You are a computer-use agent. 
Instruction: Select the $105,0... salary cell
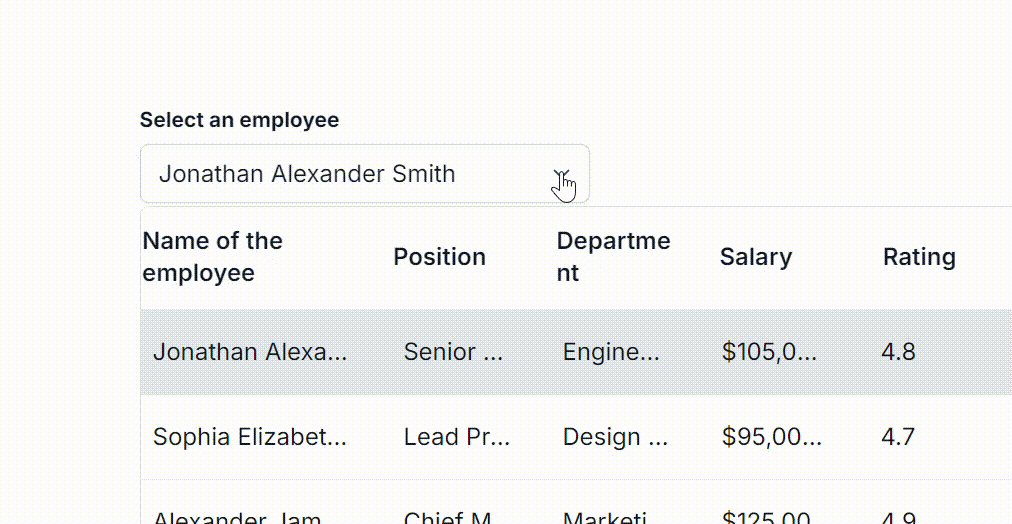[769, 352]
